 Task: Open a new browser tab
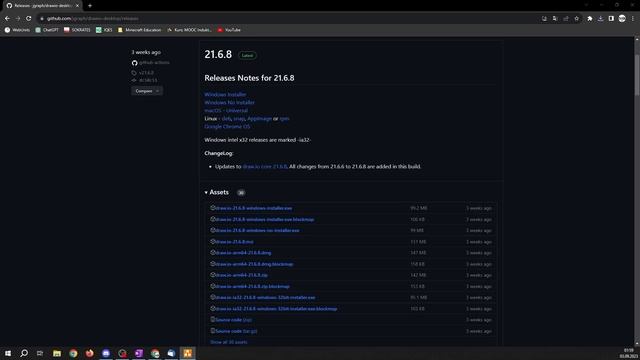[x=90, y=6]
